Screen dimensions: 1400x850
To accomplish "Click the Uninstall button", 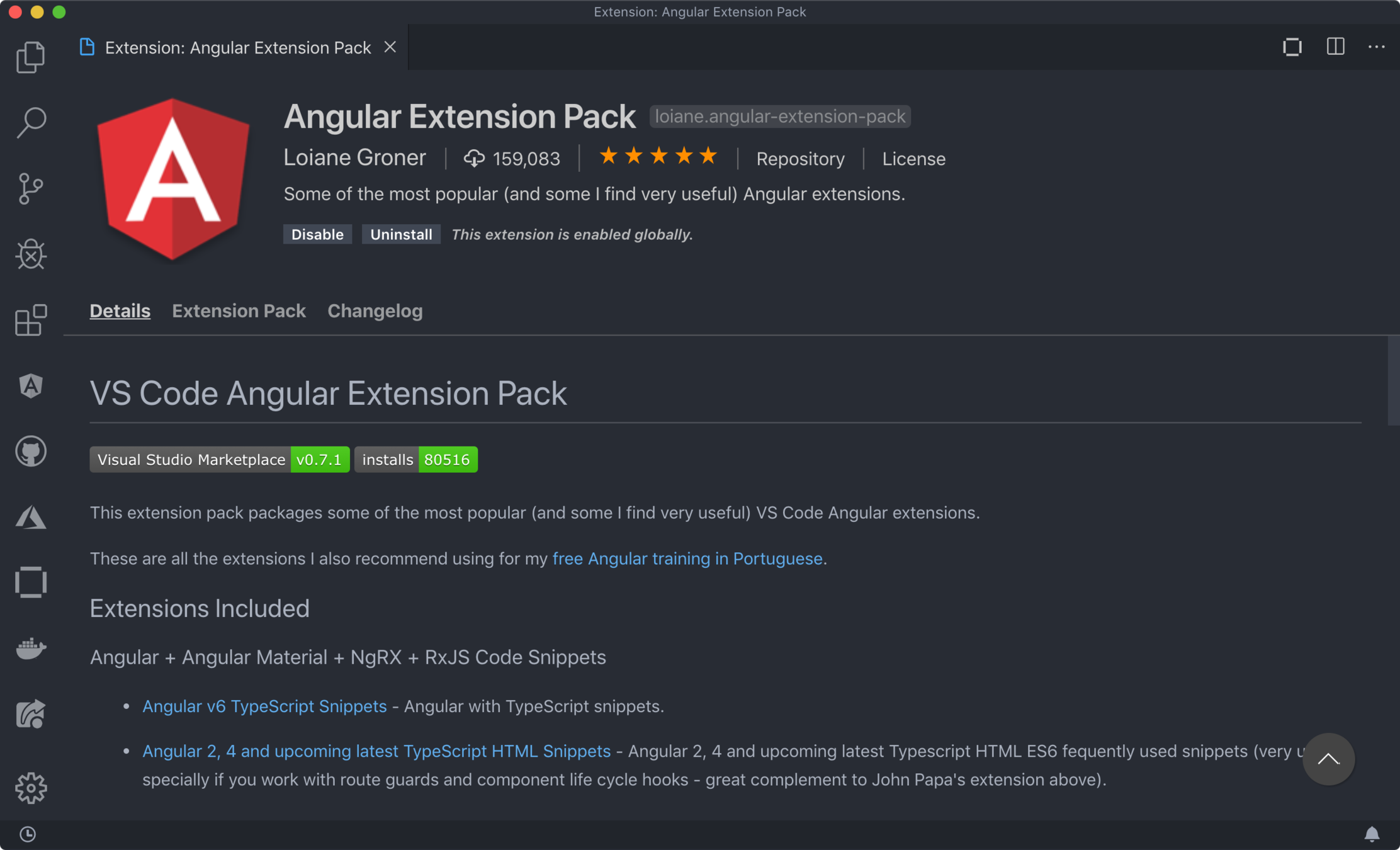I will 401,234.
